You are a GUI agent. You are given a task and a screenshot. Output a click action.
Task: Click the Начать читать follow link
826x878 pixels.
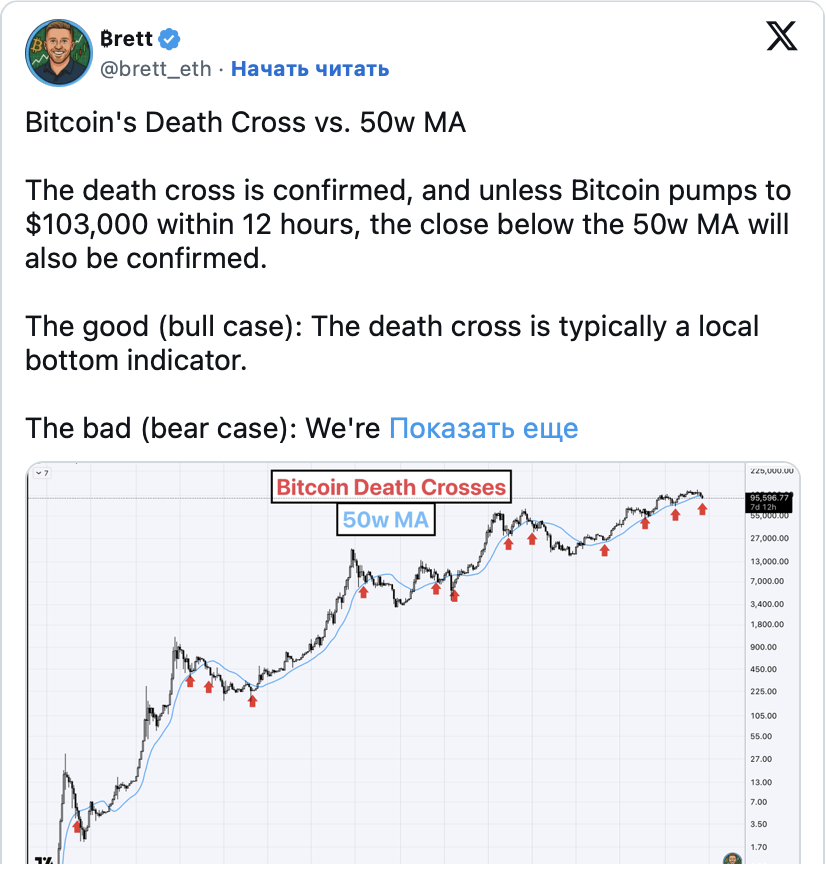(310, 68)
